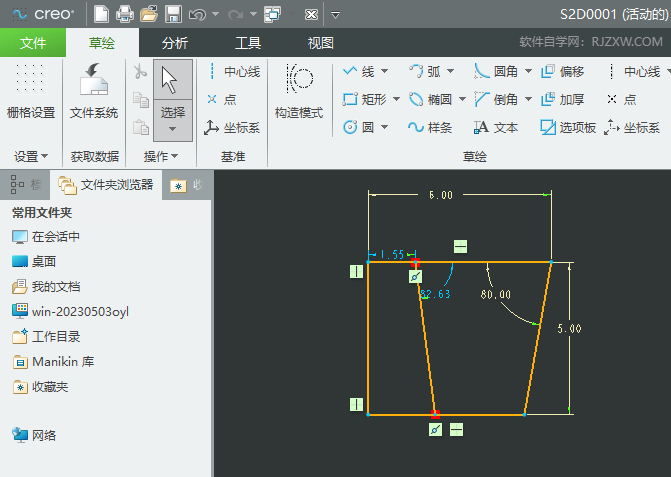Click the Save floppy disk icon
This screenshot has width=671, height=477.
click(x=173, y=14)
